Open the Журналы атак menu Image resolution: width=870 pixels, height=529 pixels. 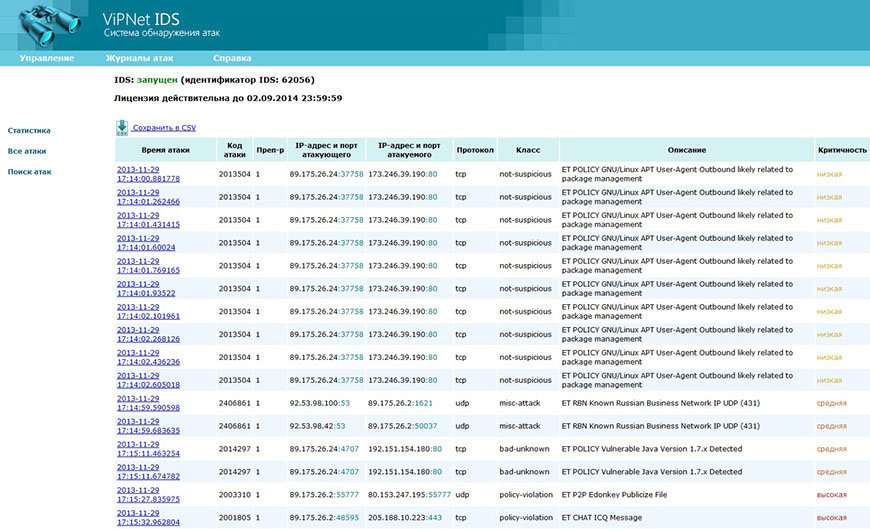point(139,58)
